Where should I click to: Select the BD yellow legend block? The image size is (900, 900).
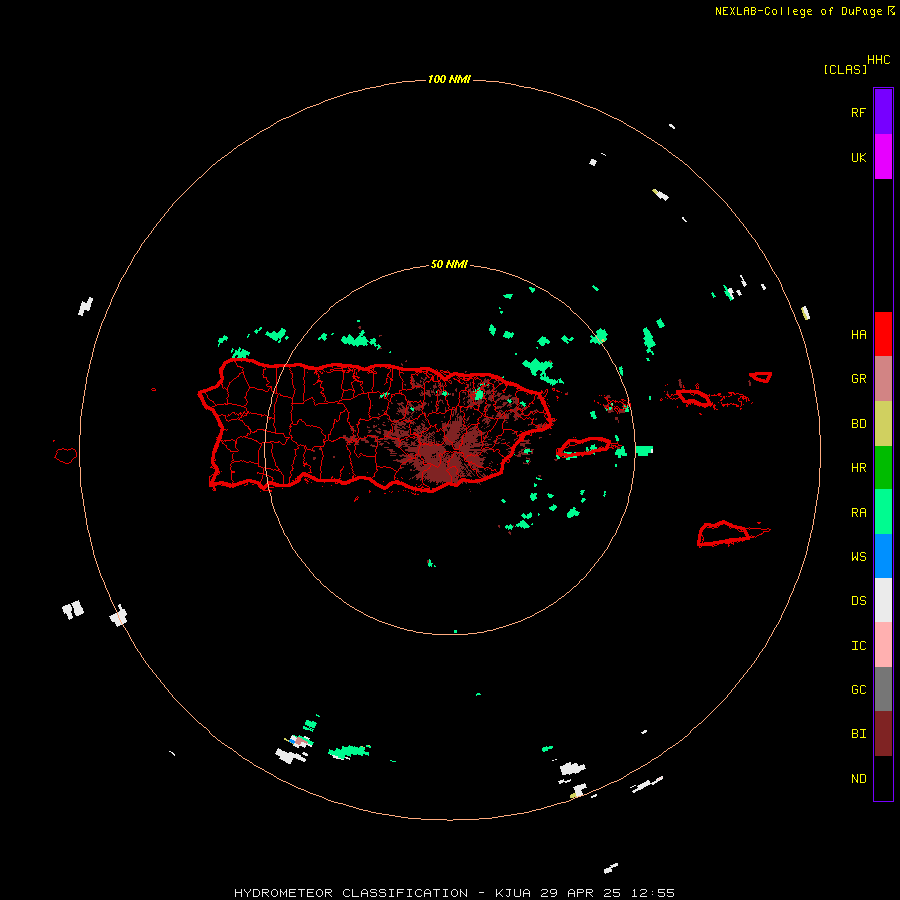coord(883,424)
